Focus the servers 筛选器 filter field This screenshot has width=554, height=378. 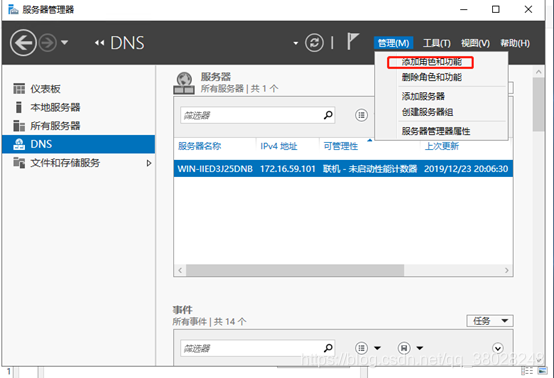pyautogui.click(x=258, y=115)
